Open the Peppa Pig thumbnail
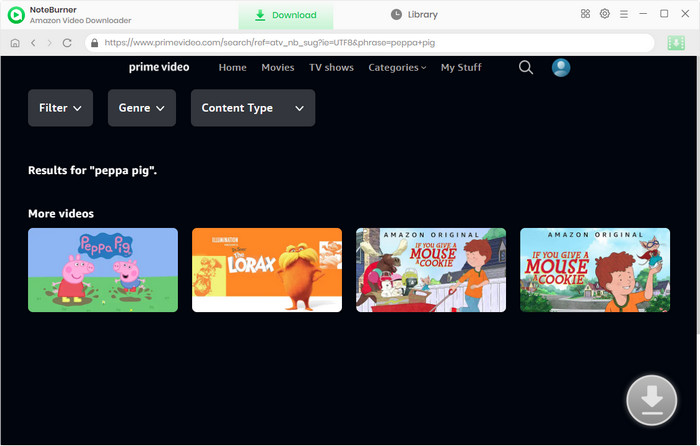Image resolution: width=700 pixels, height=446 pixels. click(x=103, y=270)
